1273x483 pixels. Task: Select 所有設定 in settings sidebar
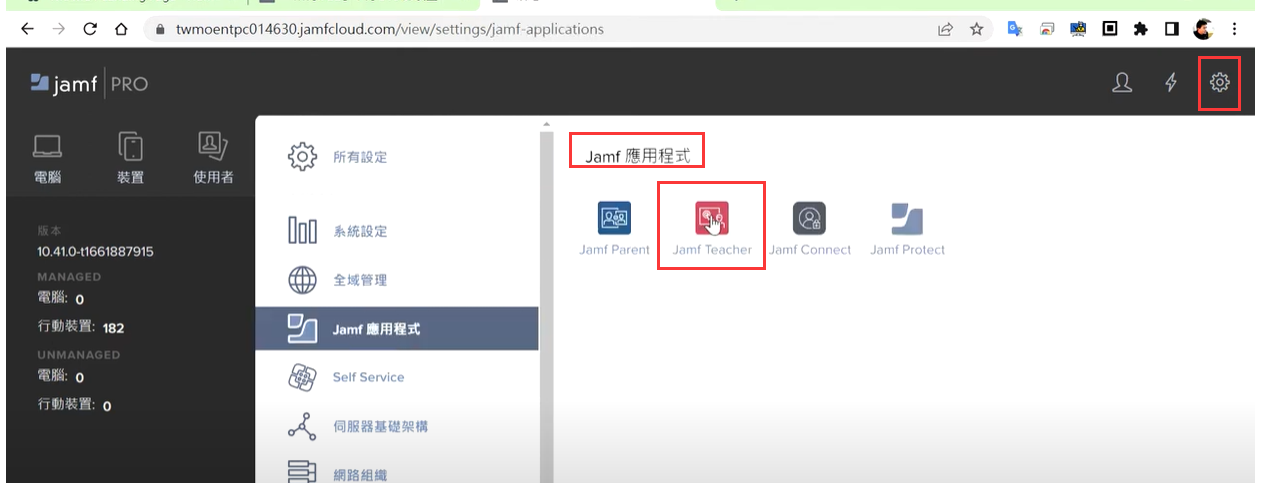click(397, 157)
